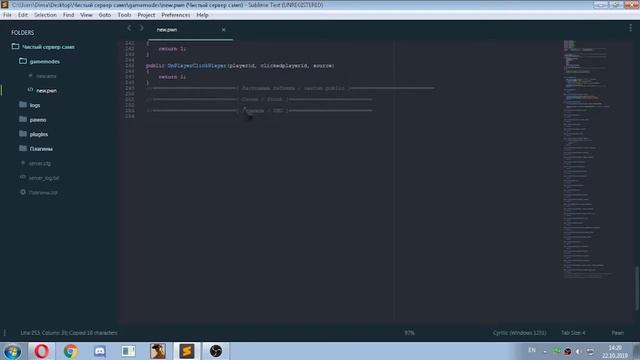Image resolution: width=640 pixels, height=360 pixels.
Task: Click the FOLDERS sidebar heading
Action: 23,33
